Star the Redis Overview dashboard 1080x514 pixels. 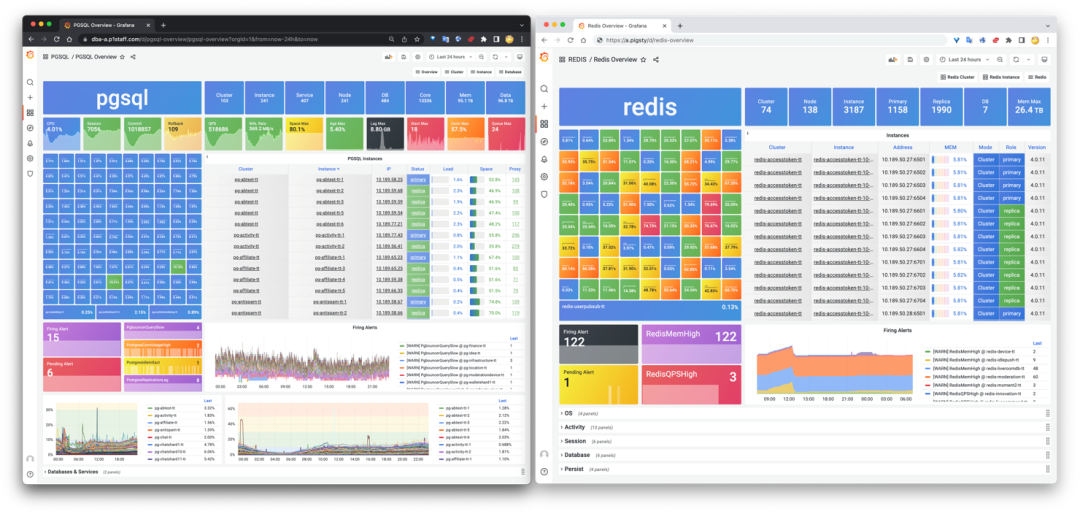(x=643, y=60)
